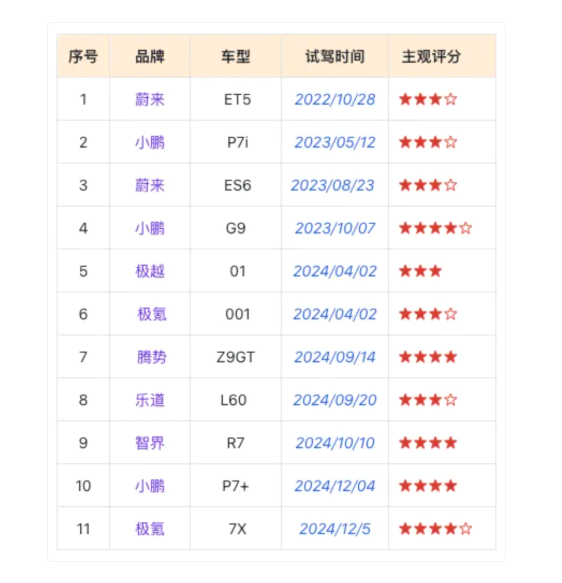This screenshot has width=562, height=583.
Task: Open the 蔚来 link in the ET5 row
Action: pyautogui.click(x=150, y=100)
